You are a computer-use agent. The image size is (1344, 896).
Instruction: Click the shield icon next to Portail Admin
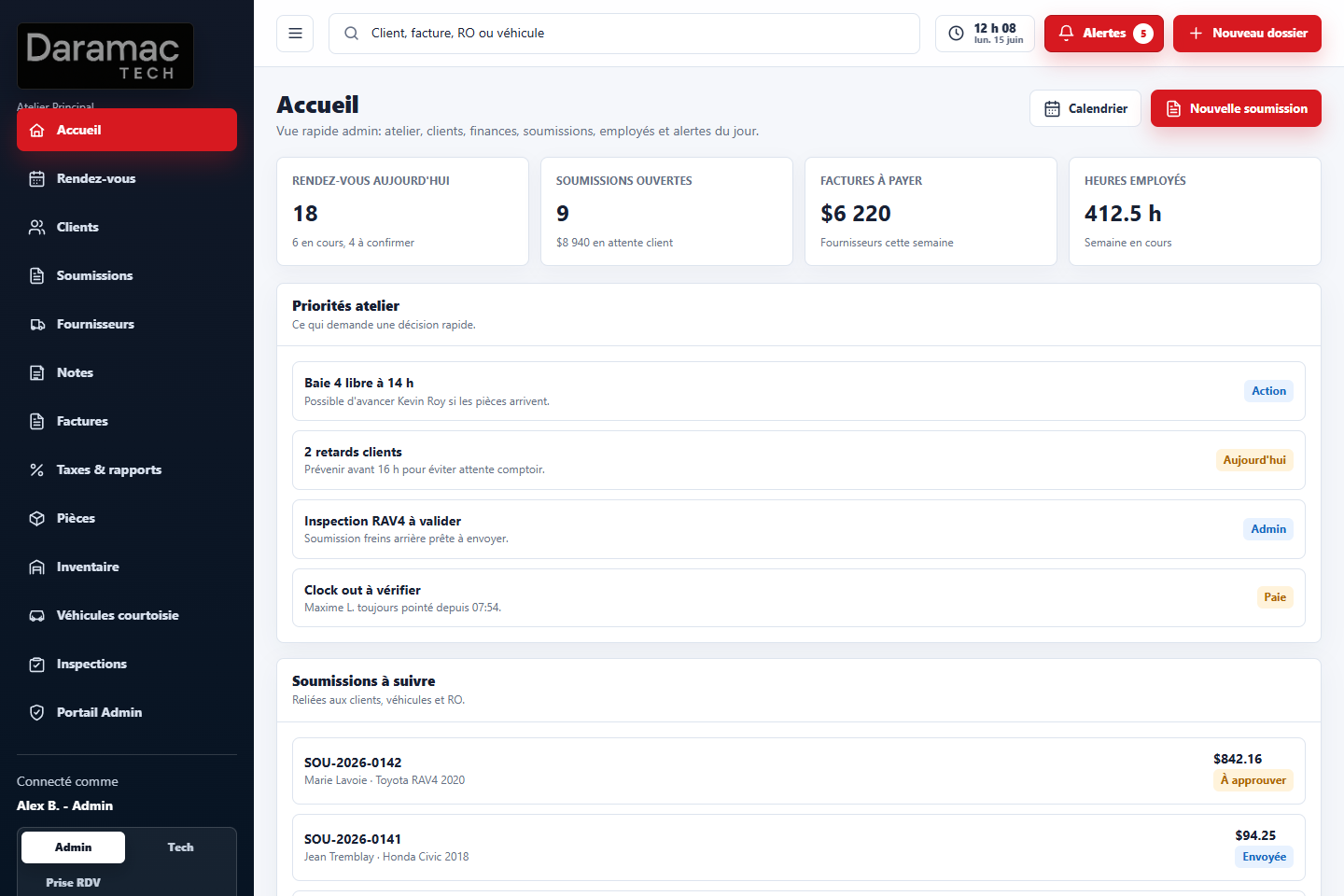[x=37, y=713]
